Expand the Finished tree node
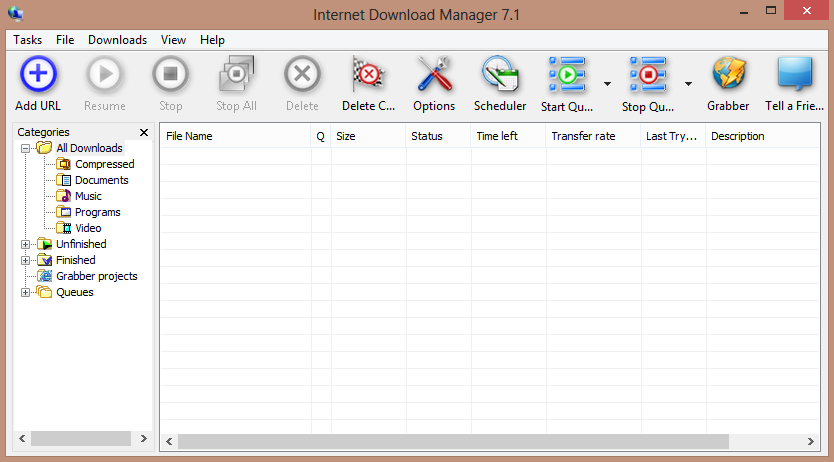This screenshot has height=462, width=834. [25, 261]
